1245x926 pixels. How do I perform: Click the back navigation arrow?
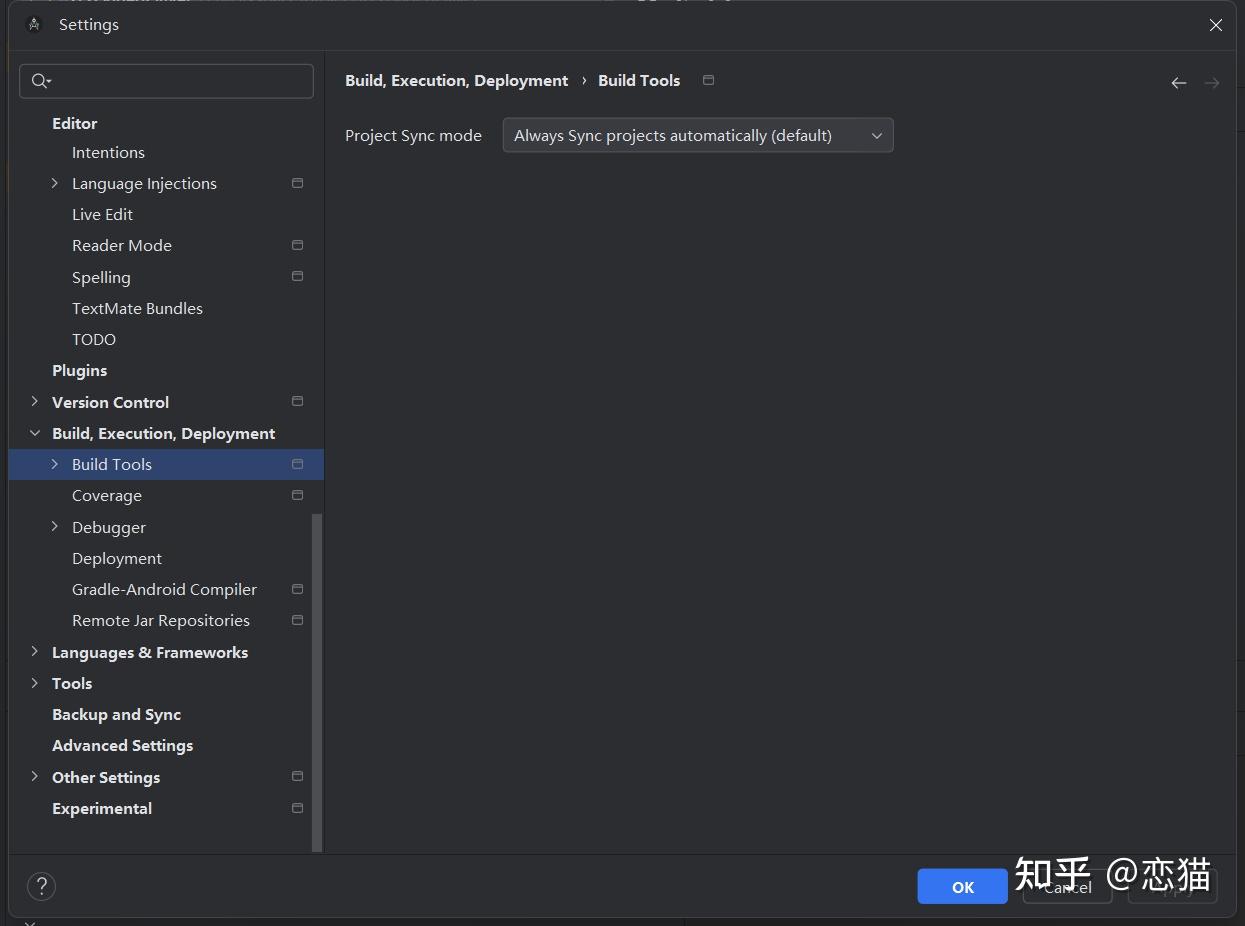(x=1178, y=83)
